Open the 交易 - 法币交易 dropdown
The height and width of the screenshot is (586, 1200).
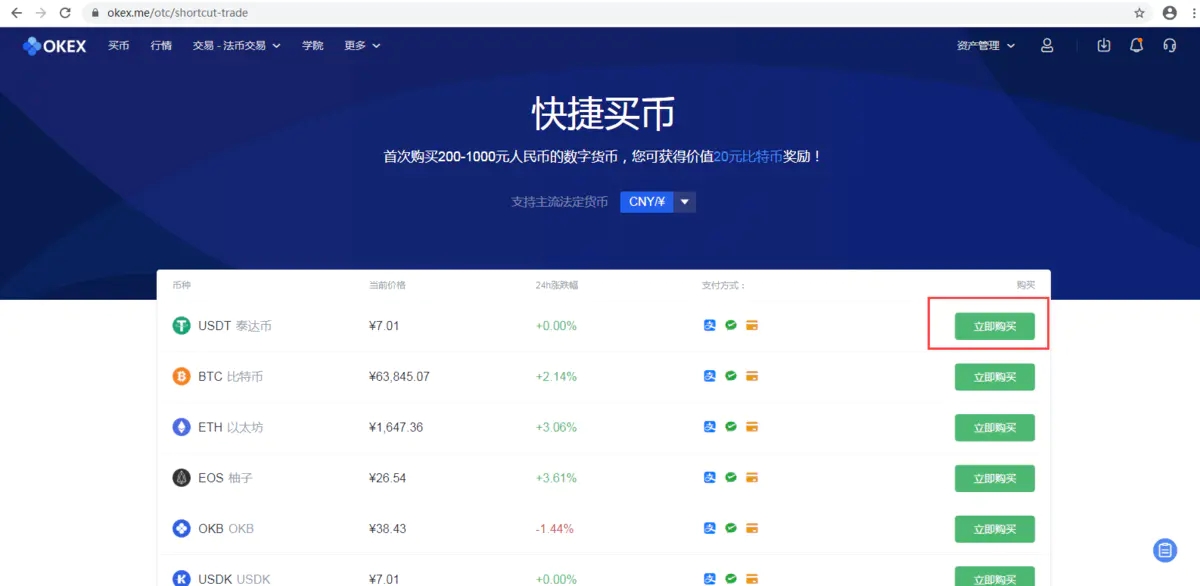pyautogui.click(x=236, y=46)
